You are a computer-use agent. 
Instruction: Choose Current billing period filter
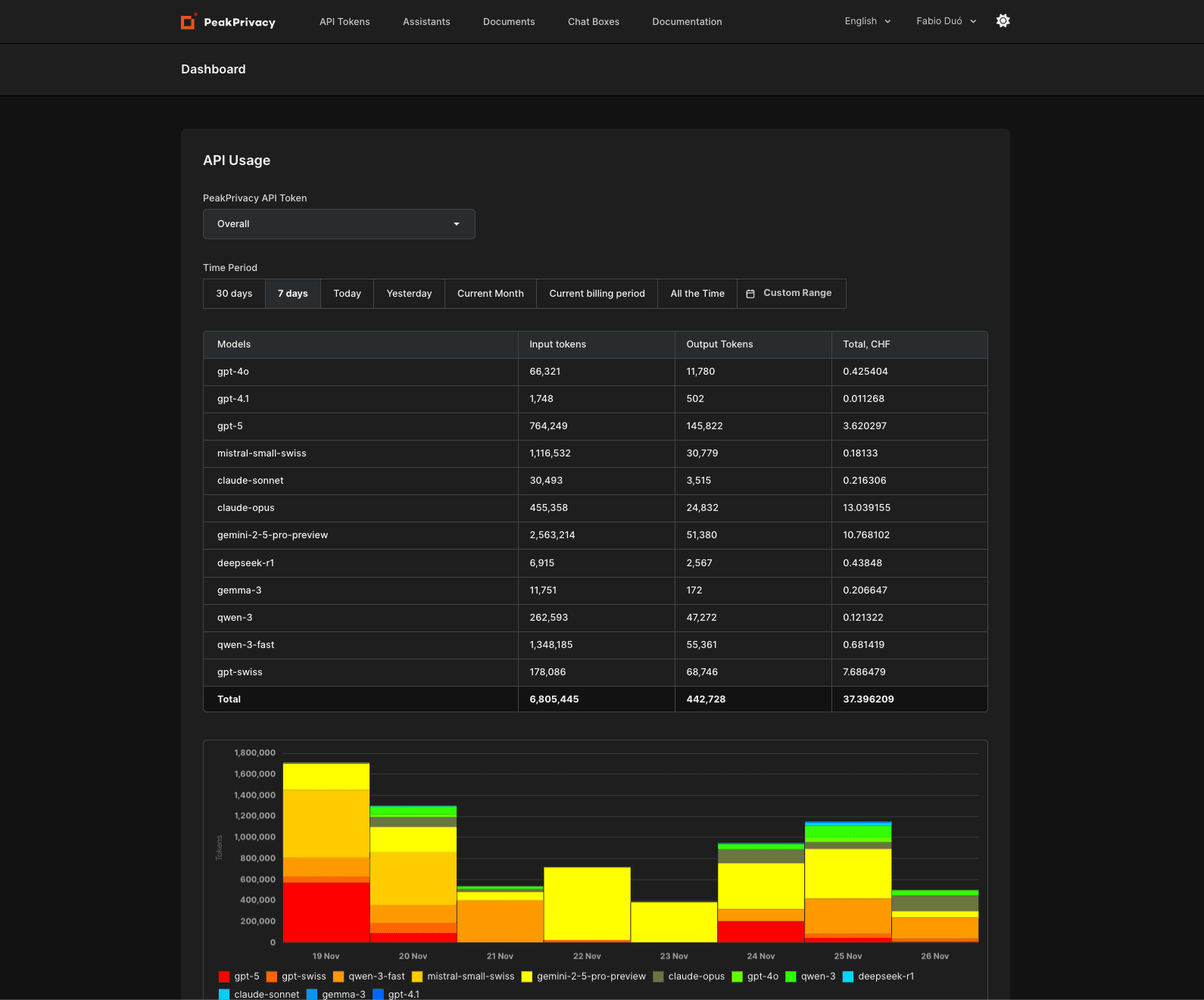597,294
